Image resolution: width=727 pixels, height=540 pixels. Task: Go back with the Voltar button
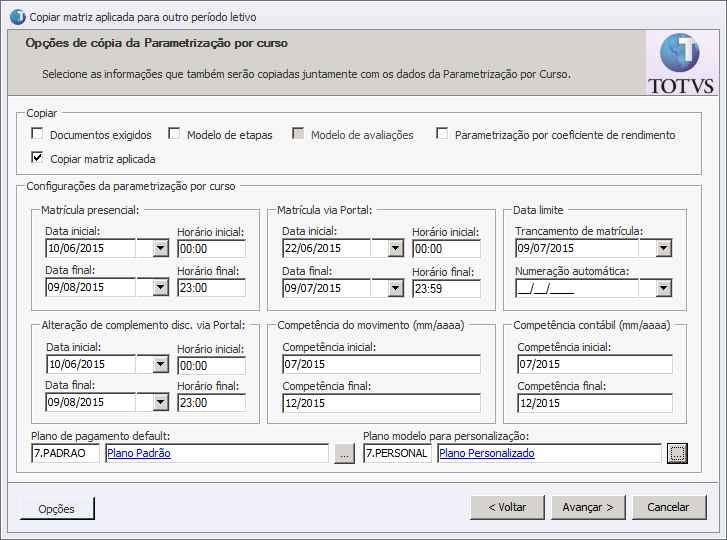click(x=507, y=507)
